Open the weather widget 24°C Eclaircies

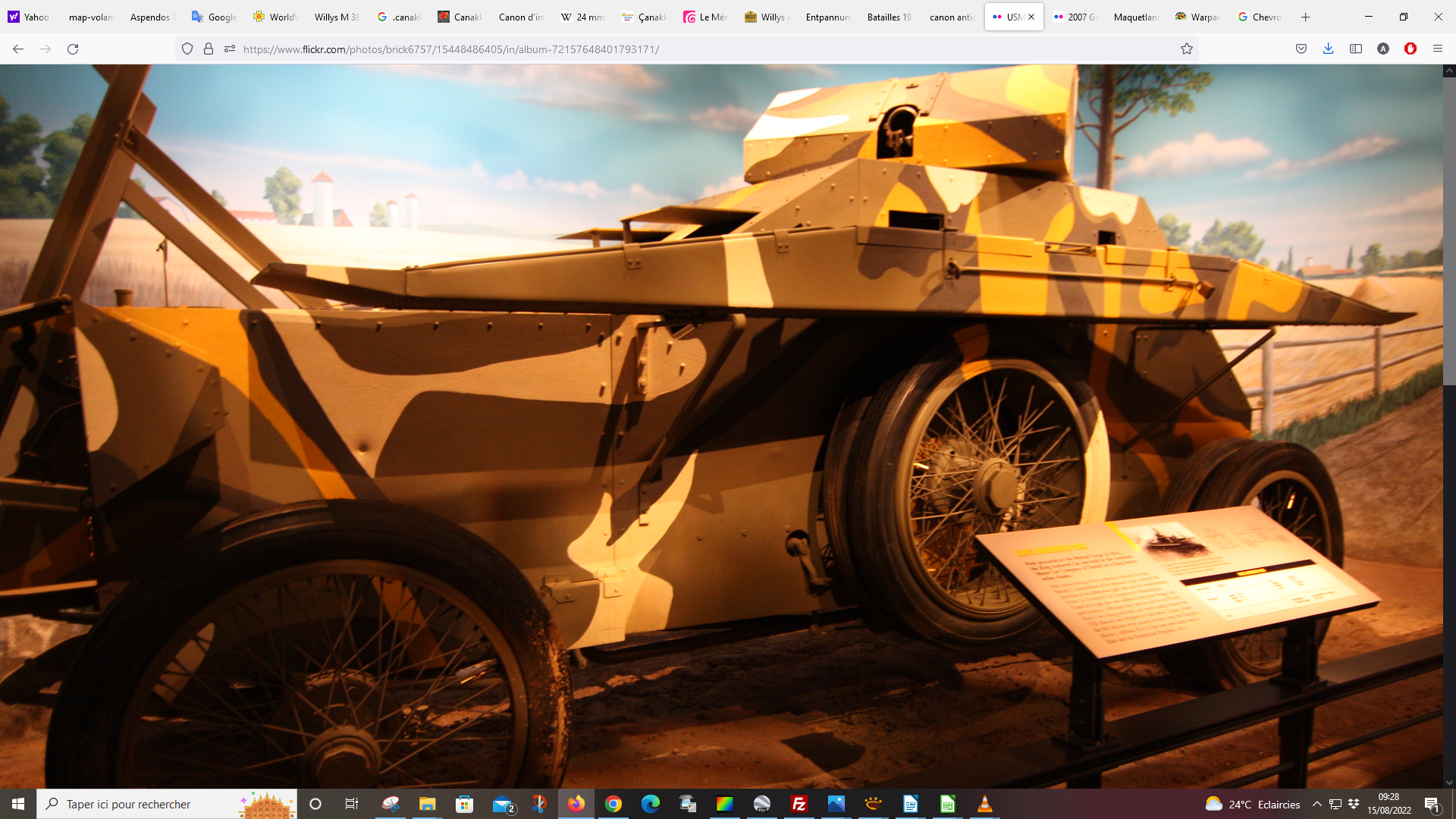click(1253, 804)
